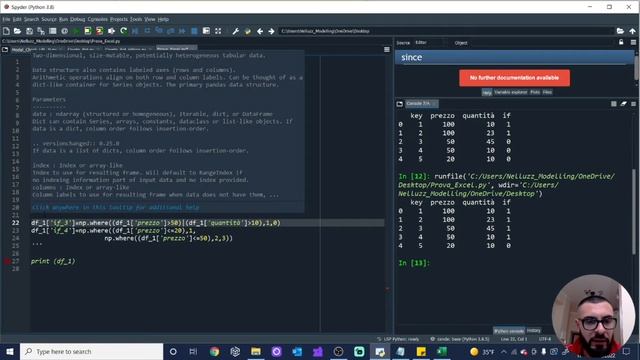Open console pane options hamburger menu
Image resolution: width=640 pixels, height=360 pixels.
633,104
